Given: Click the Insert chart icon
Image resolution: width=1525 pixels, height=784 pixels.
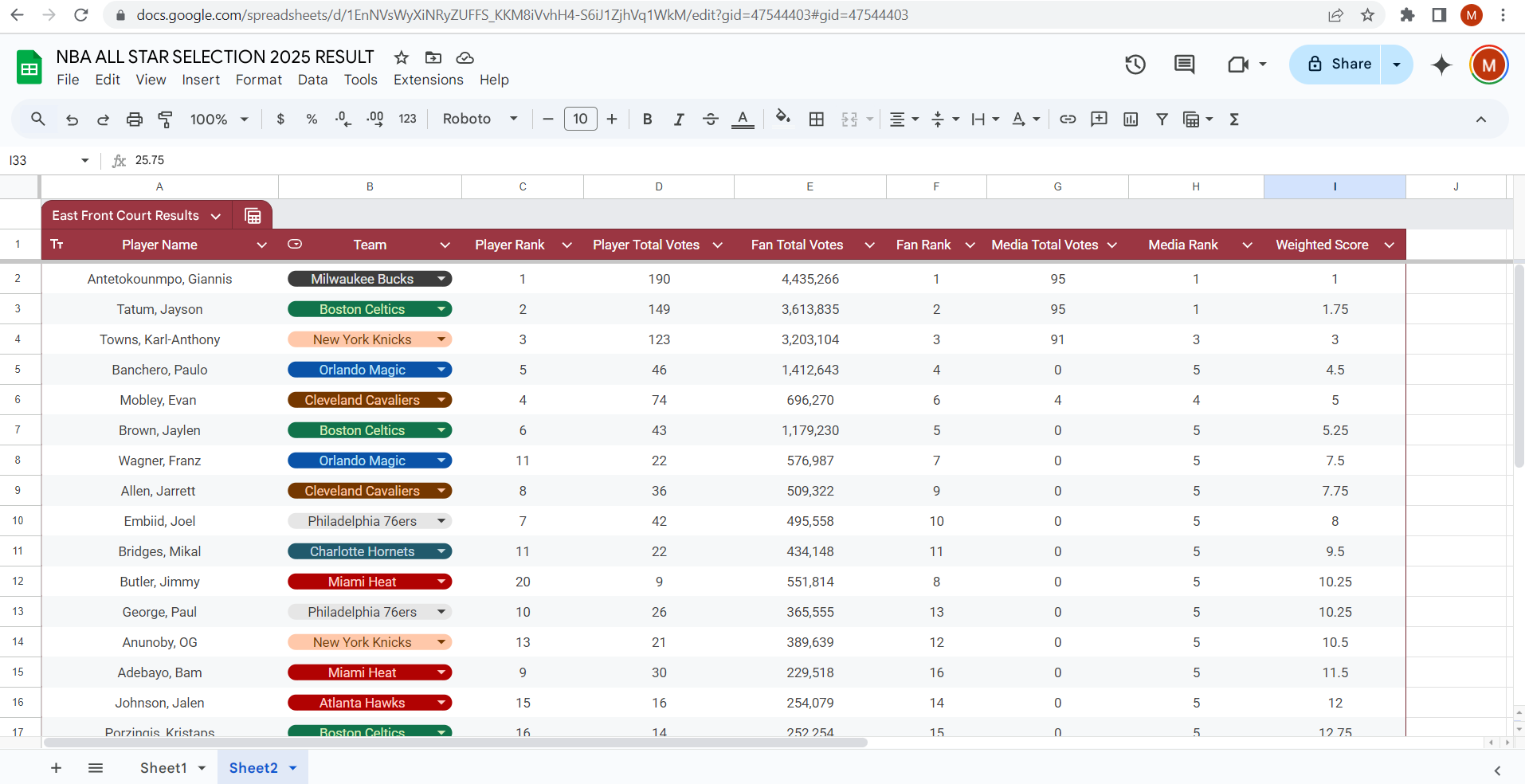Looking at the screenshot, I should pos(1131,120).
